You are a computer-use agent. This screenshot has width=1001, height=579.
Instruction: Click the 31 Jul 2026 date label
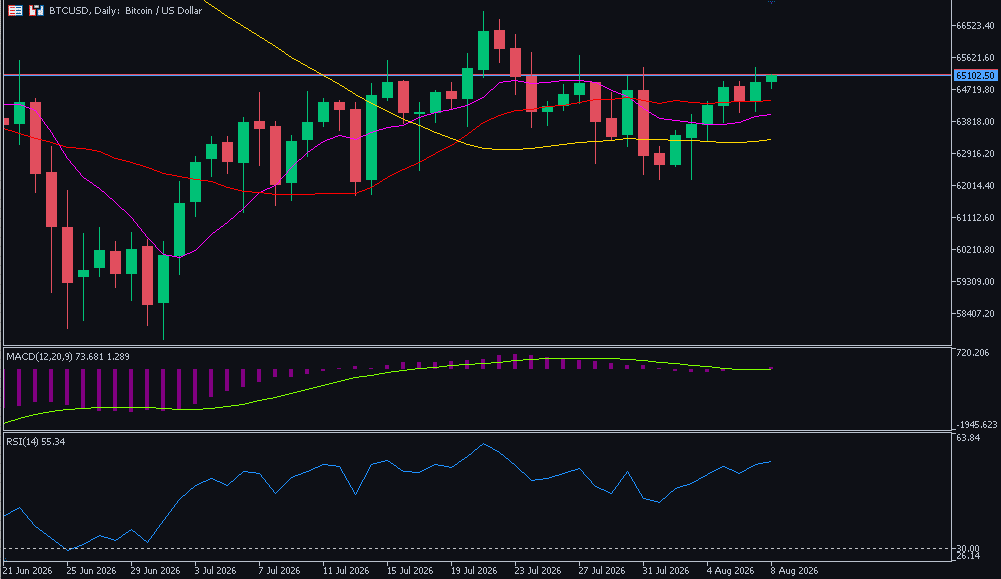[x=665, y=570]
